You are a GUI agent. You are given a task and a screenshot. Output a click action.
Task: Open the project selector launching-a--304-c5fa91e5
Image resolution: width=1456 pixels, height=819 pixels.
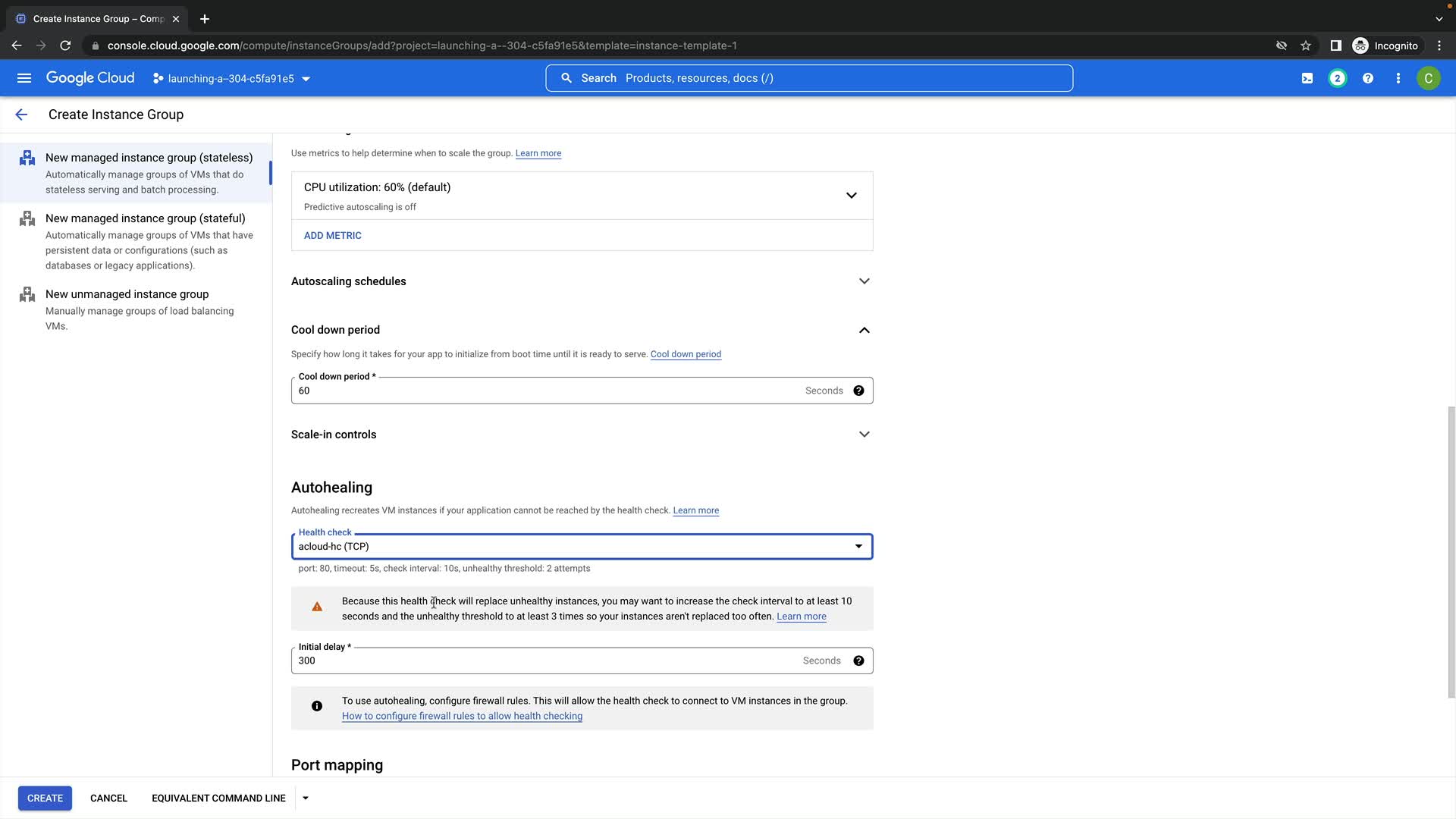(231, 79)
